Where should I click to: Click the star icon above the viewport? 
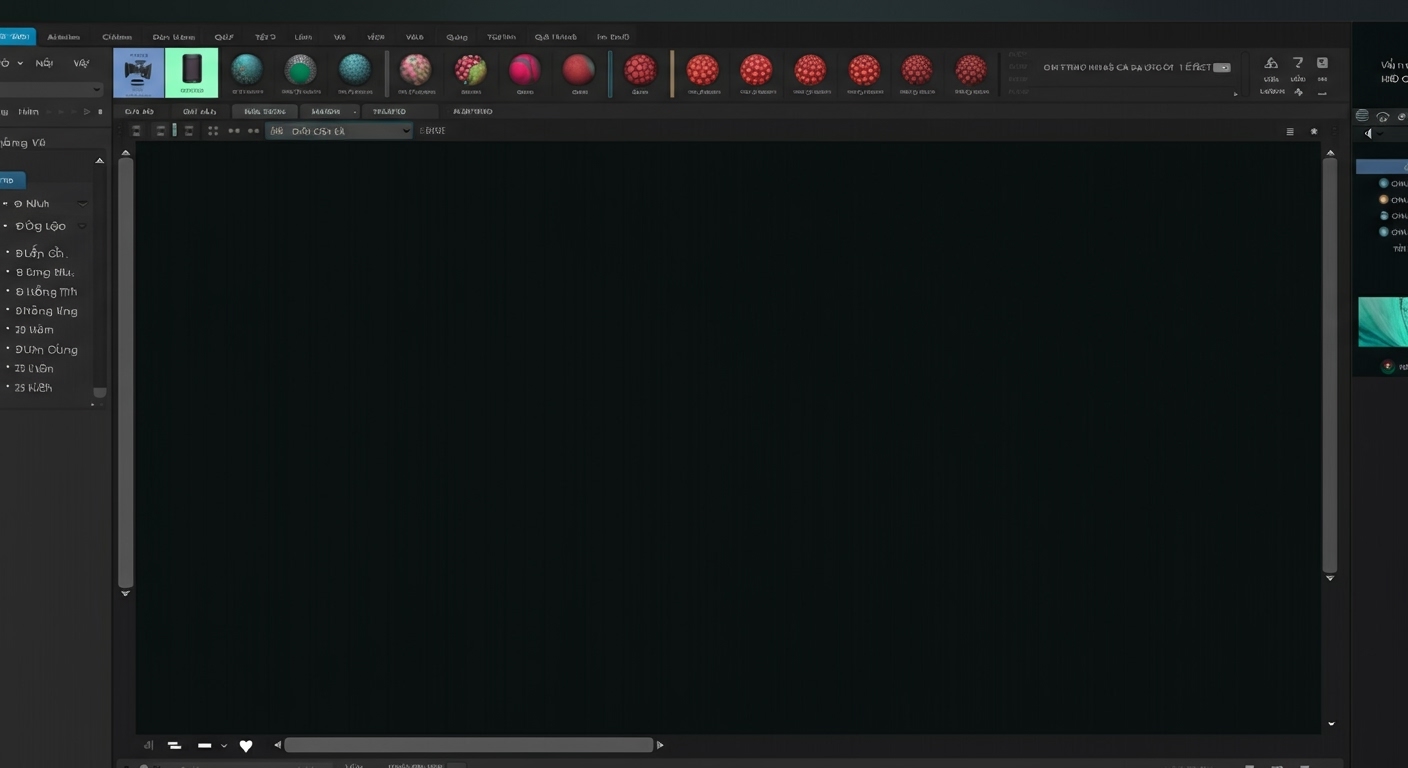tap(1314, 130)
